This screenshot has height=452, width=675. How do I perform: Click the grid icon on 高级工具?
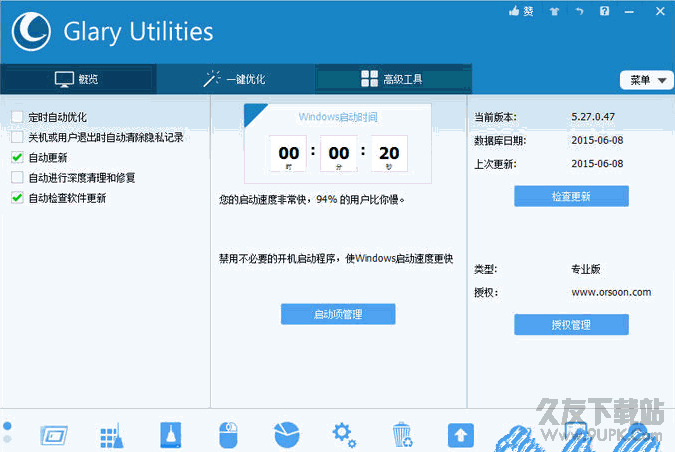[x=369, y=79]
